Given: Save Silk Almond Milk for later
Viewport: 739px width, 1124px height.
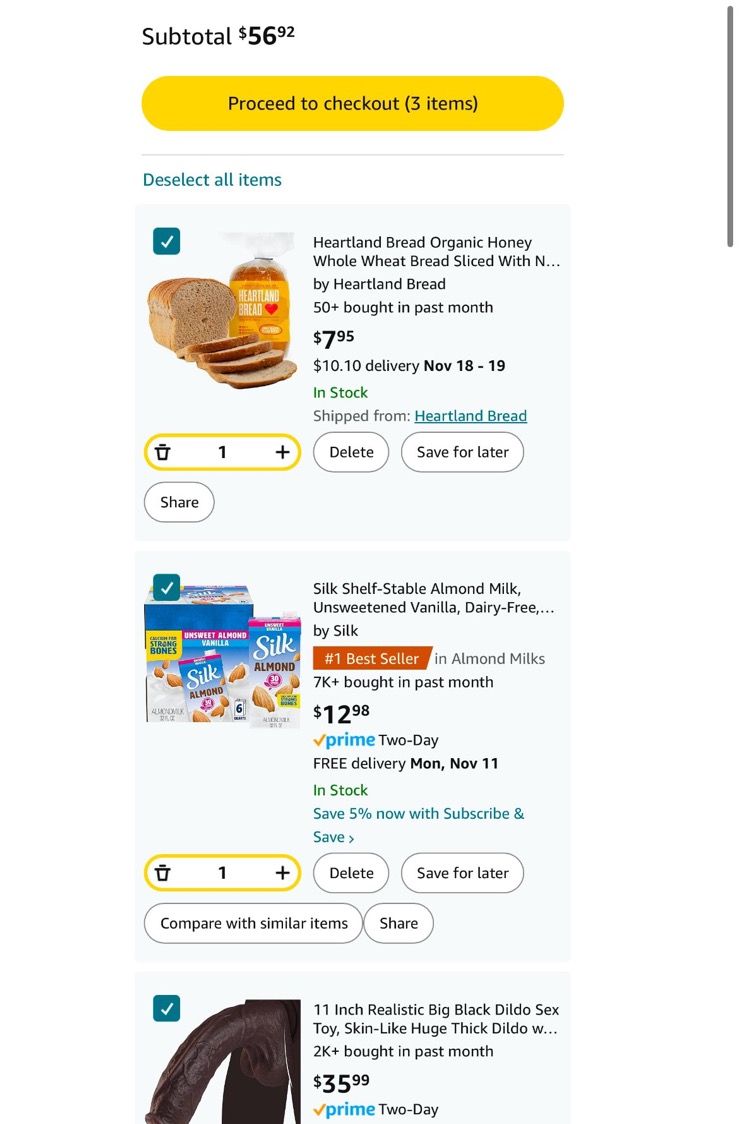Looking at the screenshot, I should pyautogui.click(x=462, y=873).
